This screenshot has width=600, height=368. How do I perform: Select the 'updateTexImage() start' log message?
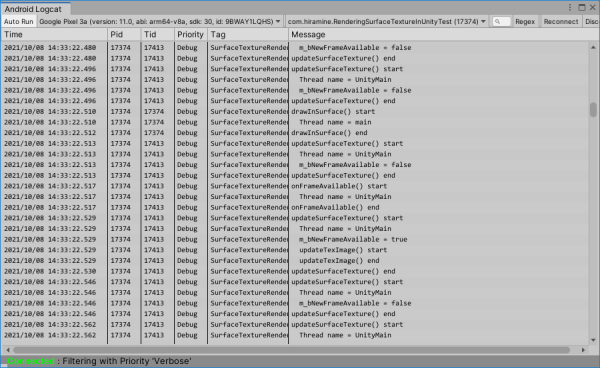343,250
